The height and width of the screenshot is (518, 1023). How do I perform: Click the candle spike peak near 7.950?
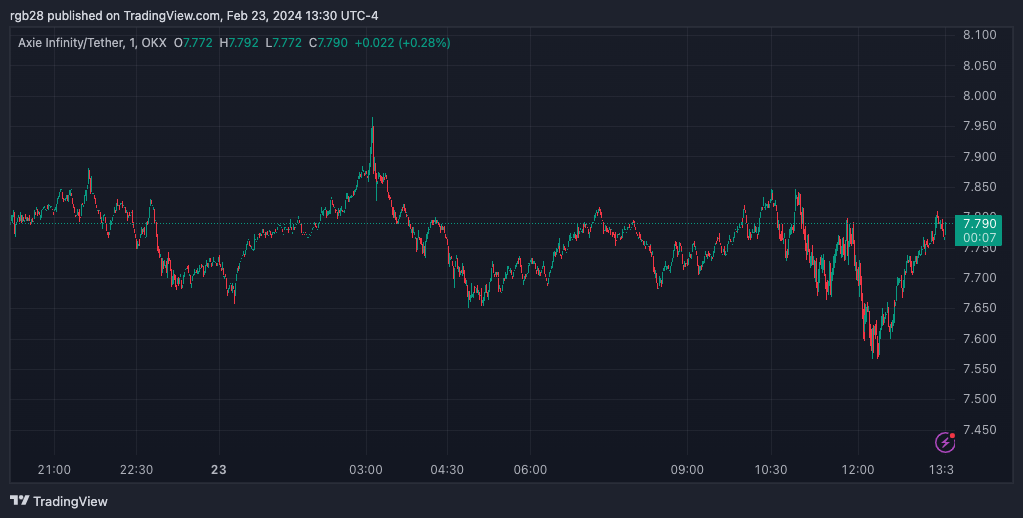(372, 120)
